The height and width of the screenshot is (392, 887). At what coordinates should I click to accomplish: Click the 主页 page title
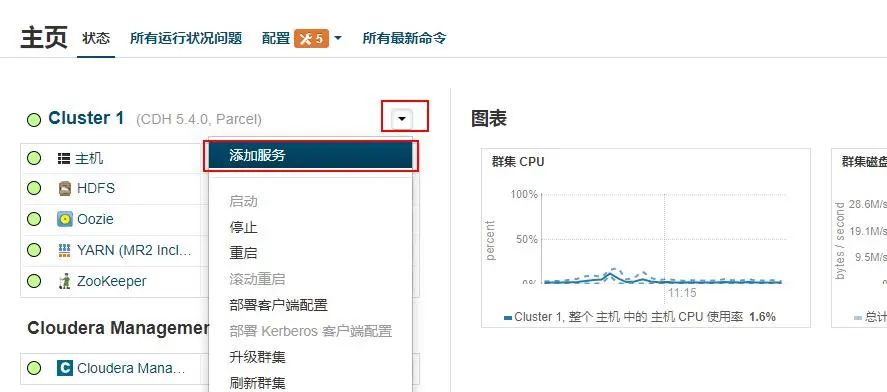tap(44, 38)
